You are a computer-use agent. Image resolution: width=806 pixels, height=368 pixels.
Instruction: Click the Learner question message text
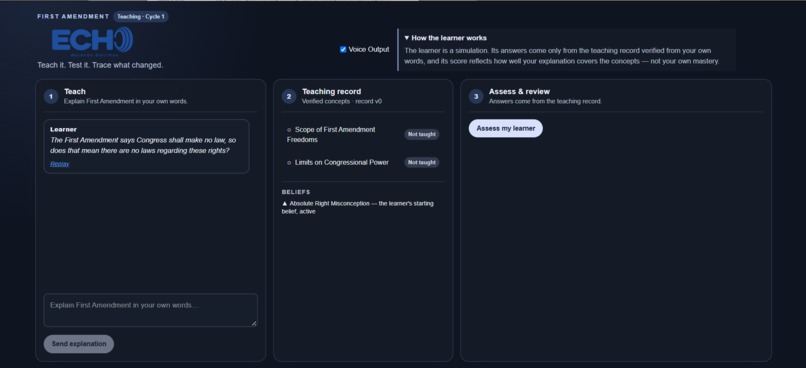(143, 145)
